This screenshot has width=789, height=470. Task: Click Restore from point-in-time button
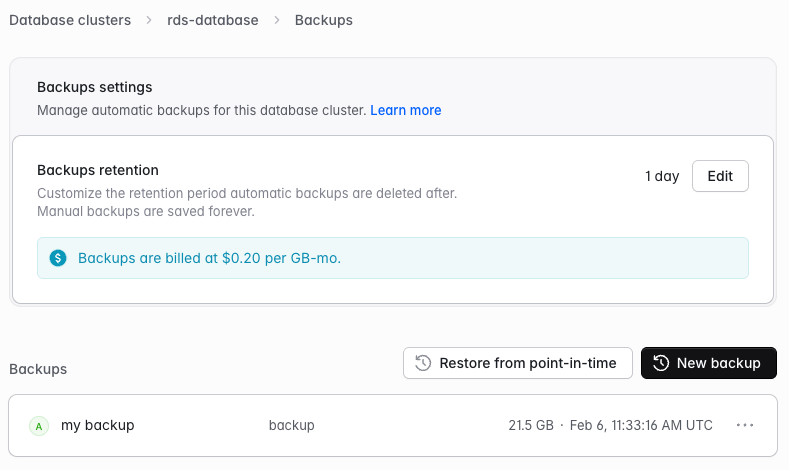click(518, 363)
